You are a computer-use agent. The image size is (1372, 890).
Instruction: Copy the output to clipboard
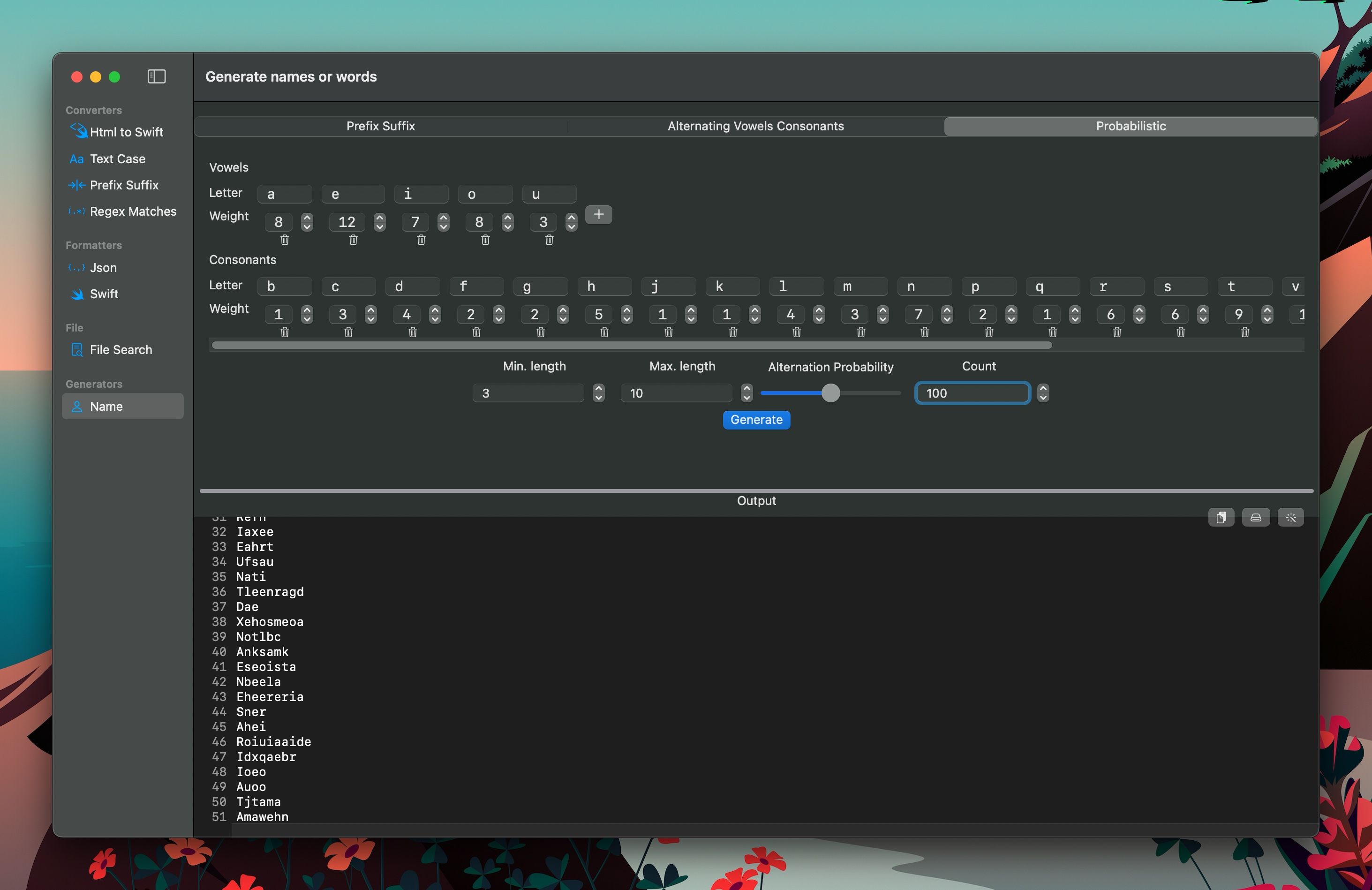click(x=1221, y=518)
